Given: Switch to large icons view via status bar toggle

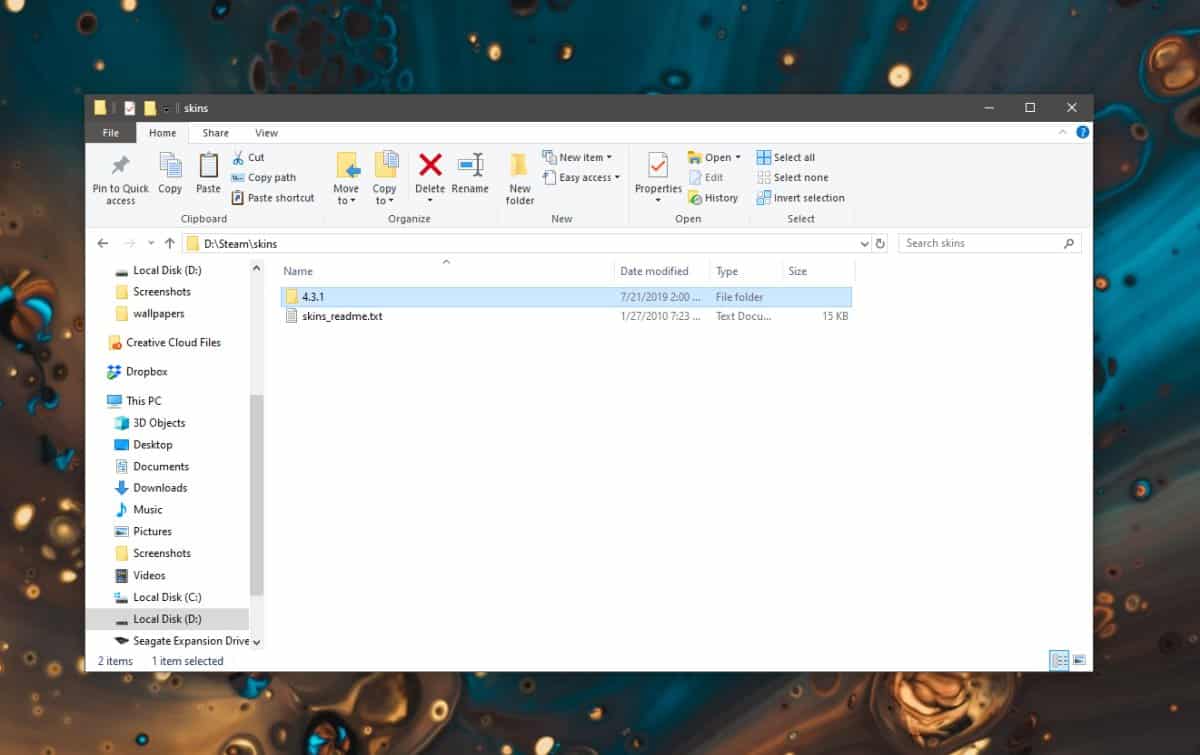Looking at the screenshot, I should 1079,660.
